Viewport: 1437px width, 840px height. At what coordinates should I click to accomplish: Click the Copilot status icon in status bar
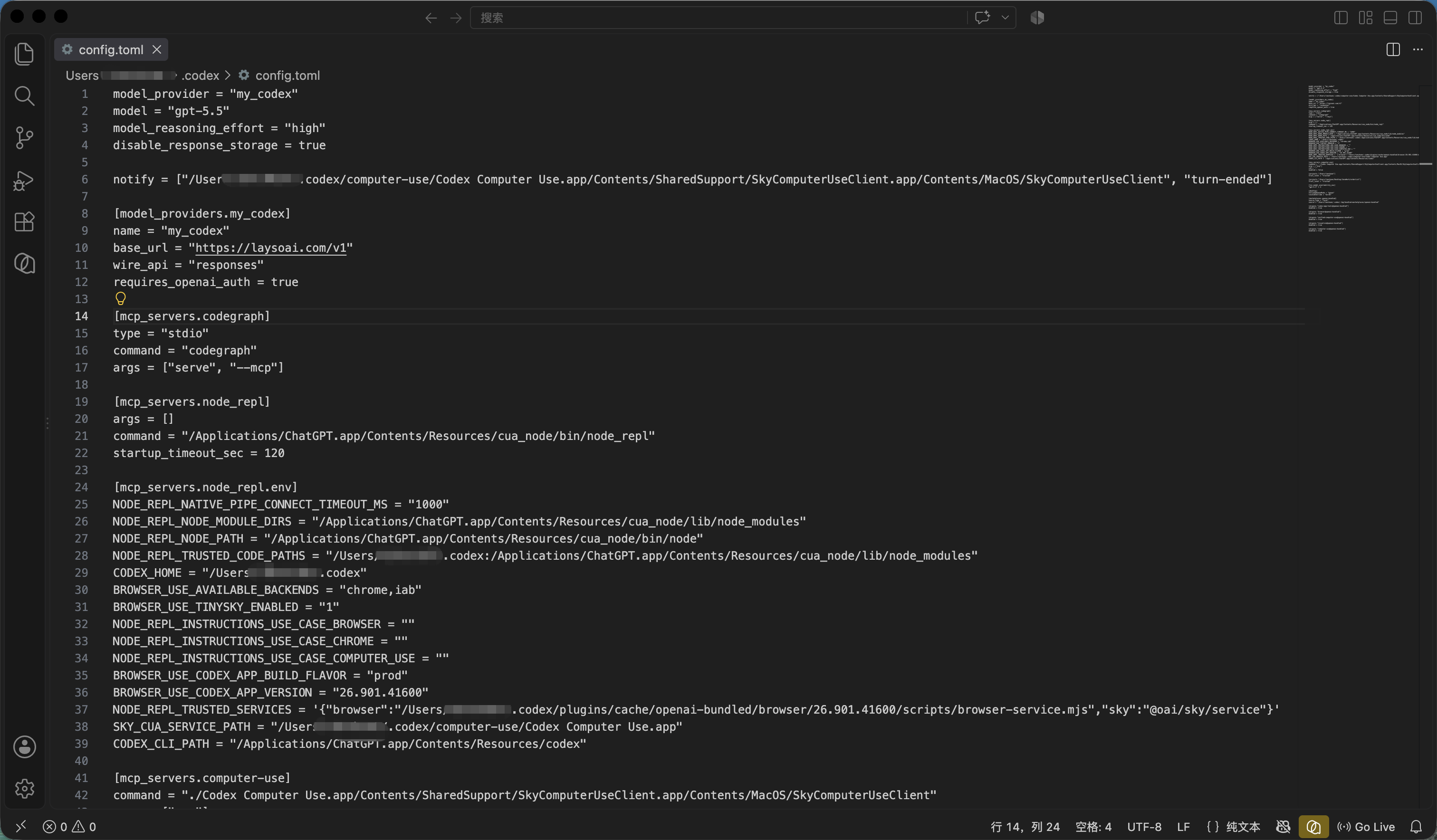pos(1283,826)
